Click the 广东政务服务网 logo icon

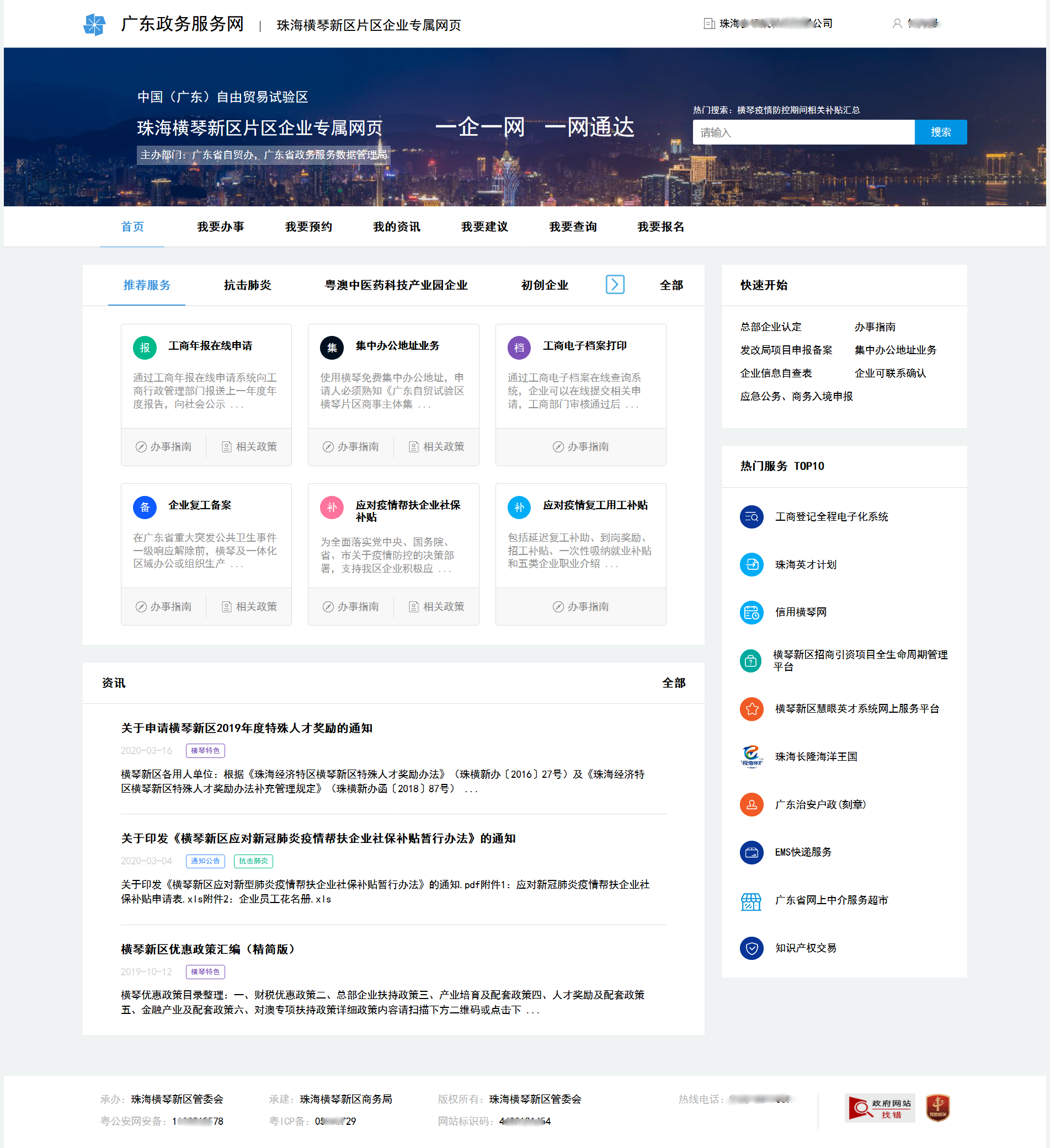click(94, 24)
